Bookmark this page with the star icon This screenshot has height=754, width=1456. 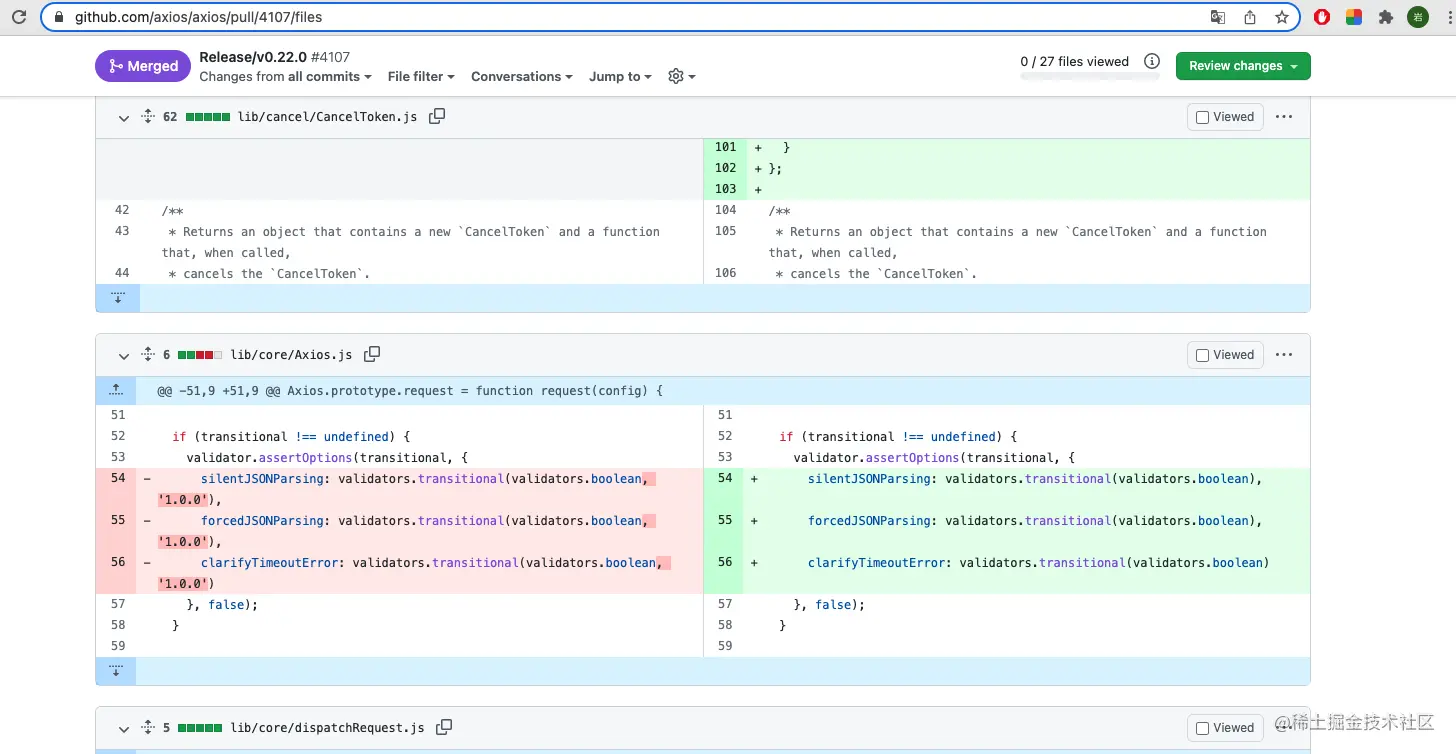click(x=1281, y=17)
